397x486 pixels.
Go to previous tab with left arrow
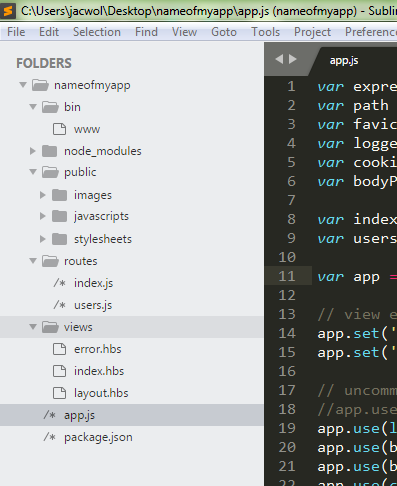click(279, 59)
